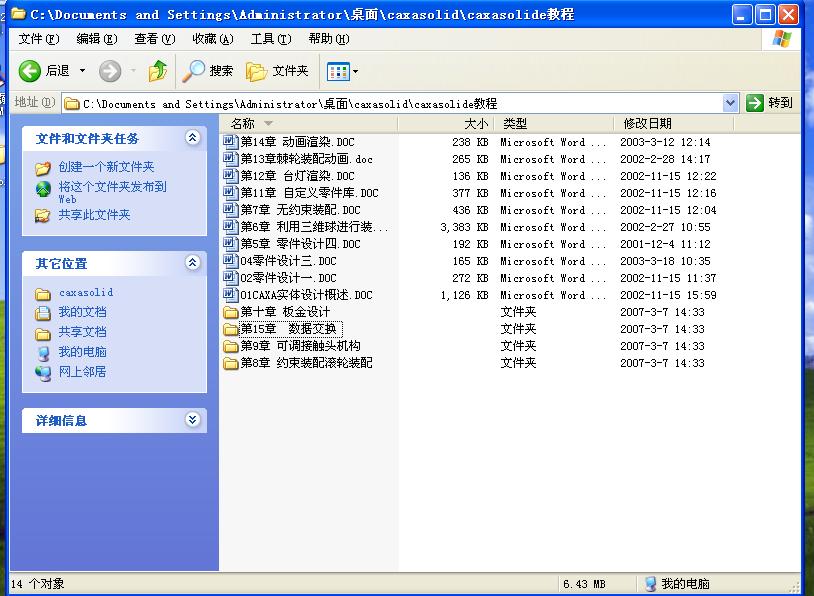The width and height of the screenshot is (814, 596).
Task: Click the 我的电脑 computer icon in sidebar
Action: coord(43,353)
